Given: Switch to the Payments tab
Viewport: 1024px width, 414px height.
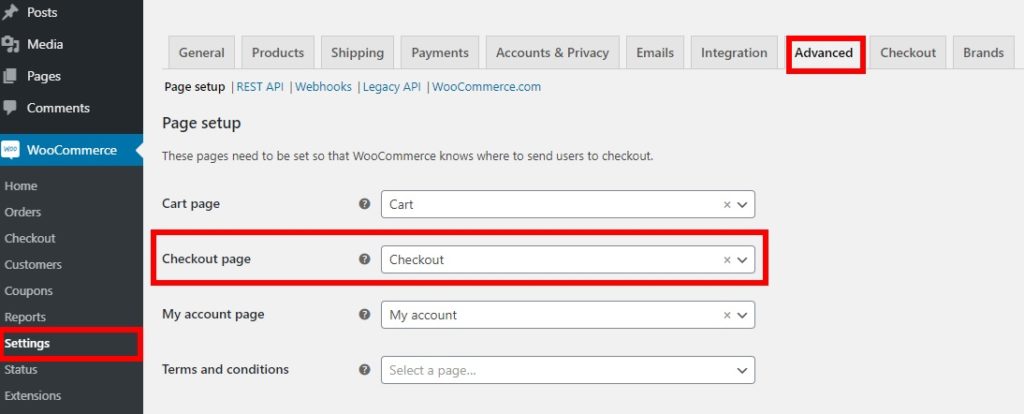Looking at the screenshot, I should pyautogui.click(x=440, y=53).
